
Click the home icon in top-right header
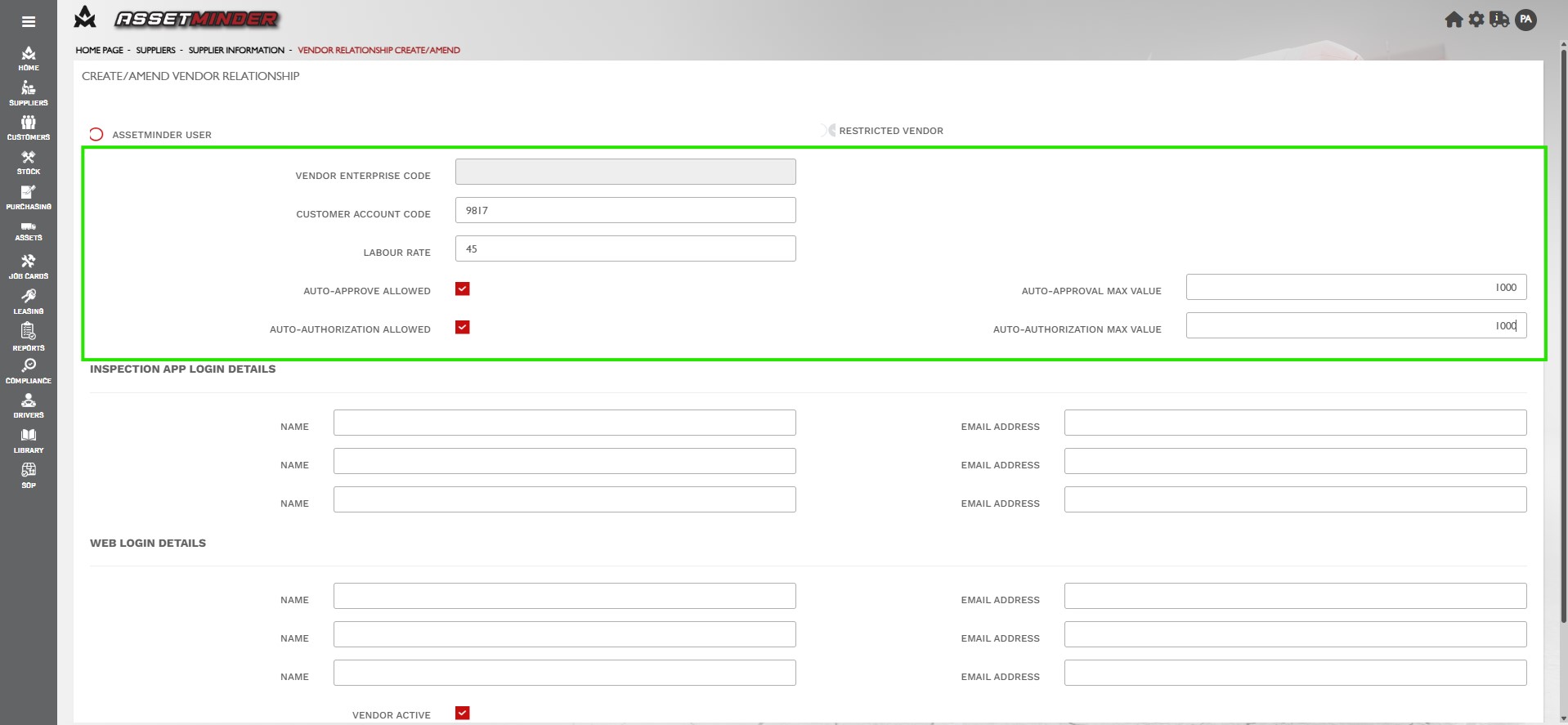tap(1454, 20)
